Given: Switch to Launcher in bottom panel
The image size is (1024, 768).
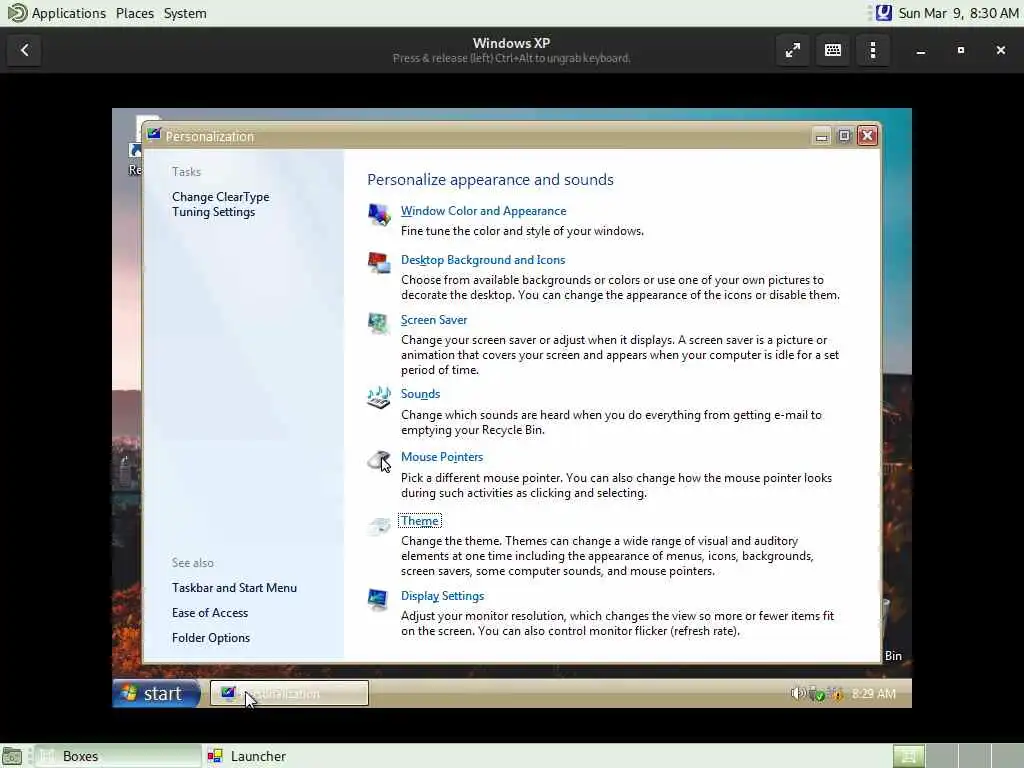Looking at the screenshot, I should coord(247,756).
